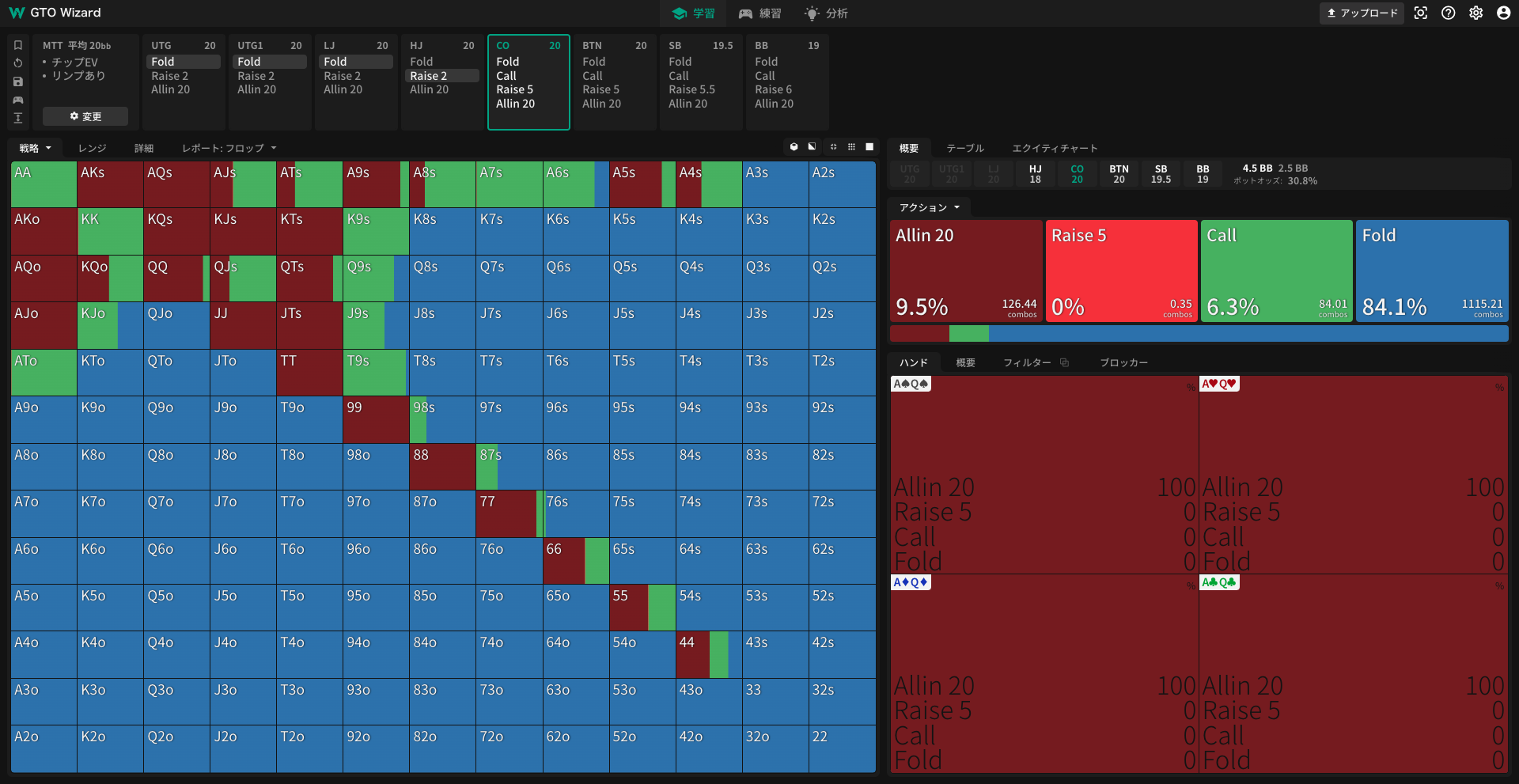Open the ブロッカー tab
Screen dimensions: 1519x784
(1123, 362)
